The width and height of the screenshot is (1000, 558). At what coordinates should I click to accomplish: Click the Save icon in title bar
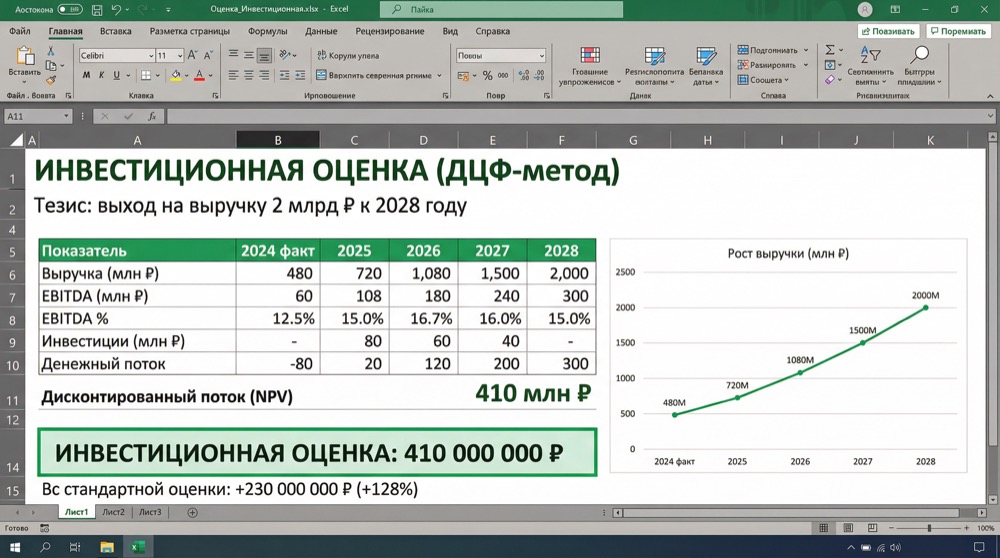coord(97,10)
